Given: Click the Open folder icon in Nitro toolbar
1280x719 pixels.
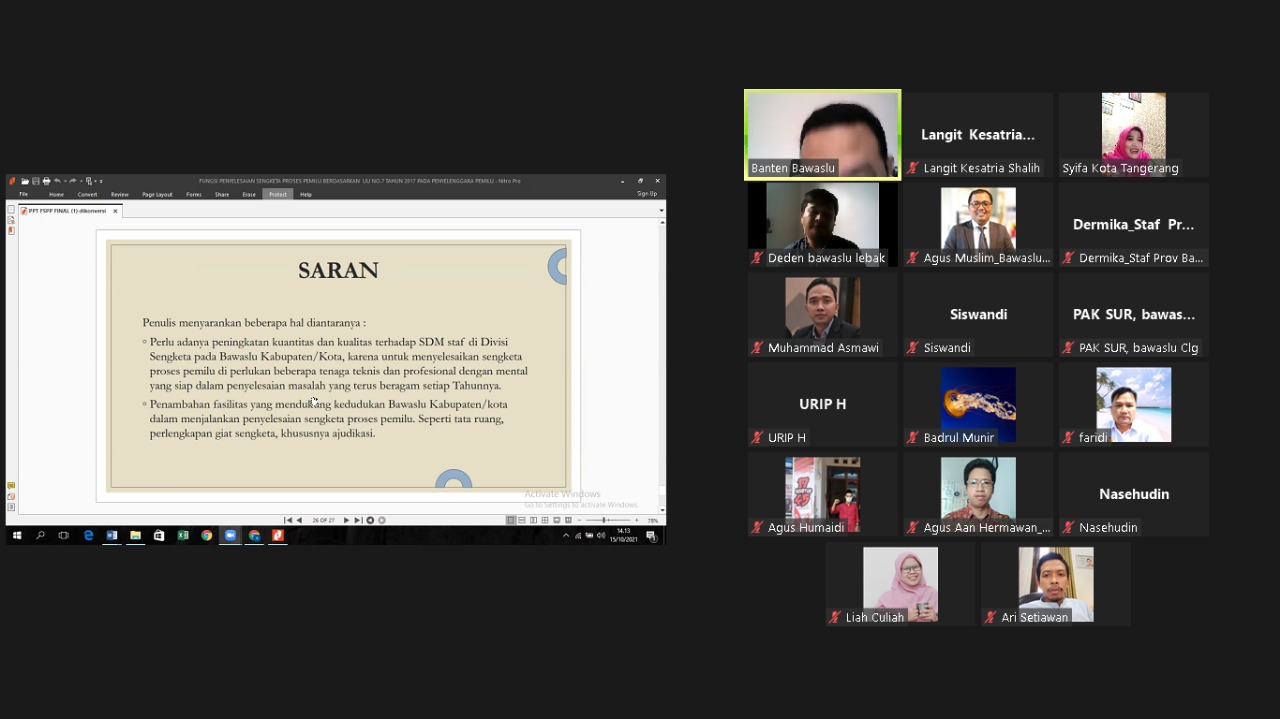Looking at the screenshot, I should 25,181.
